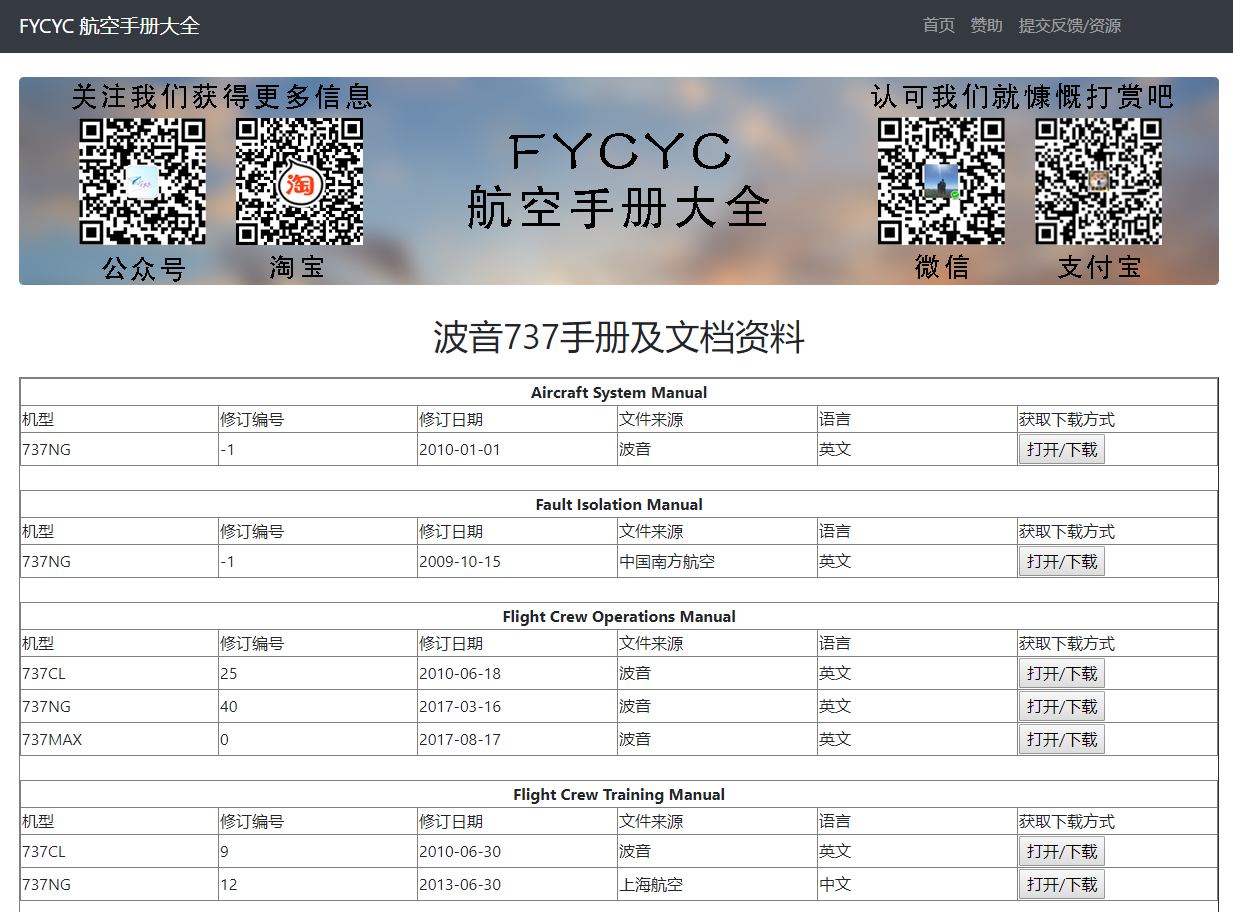Download the 737NG Aircraft System Manual
This screenshot has height=912, width=1233.
tap(1061, 449)
